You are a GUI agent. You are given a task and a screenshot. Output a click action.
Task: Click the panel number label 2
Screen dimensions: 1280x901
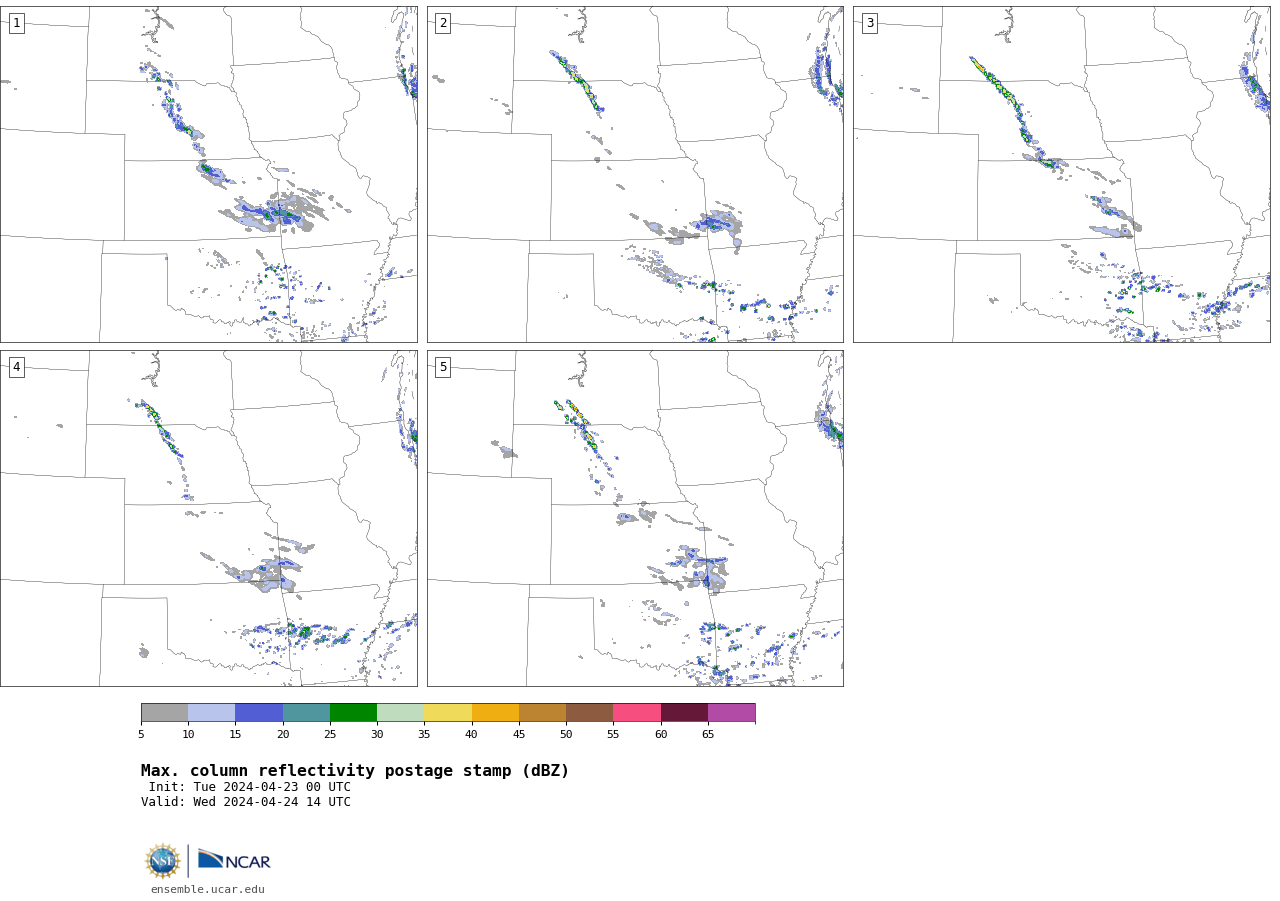pos(443,23)
